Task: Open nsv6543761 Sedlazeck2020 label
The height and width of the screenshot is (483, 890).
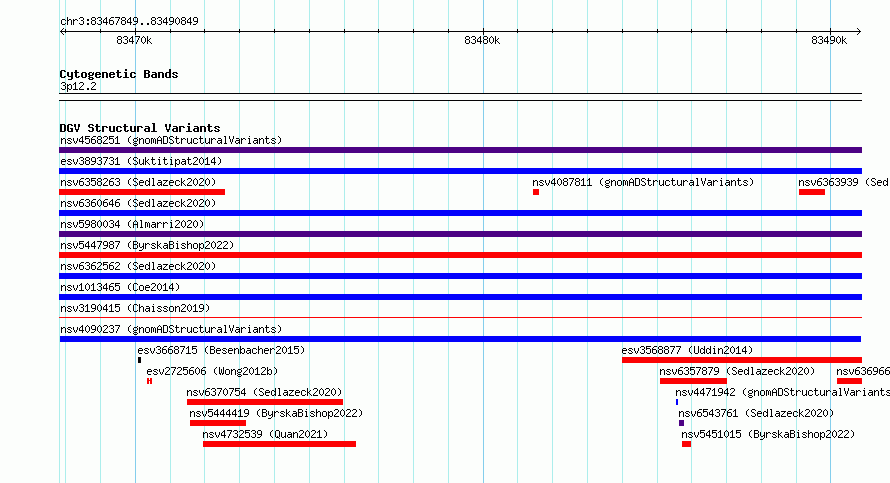Action: coord(756,413)
